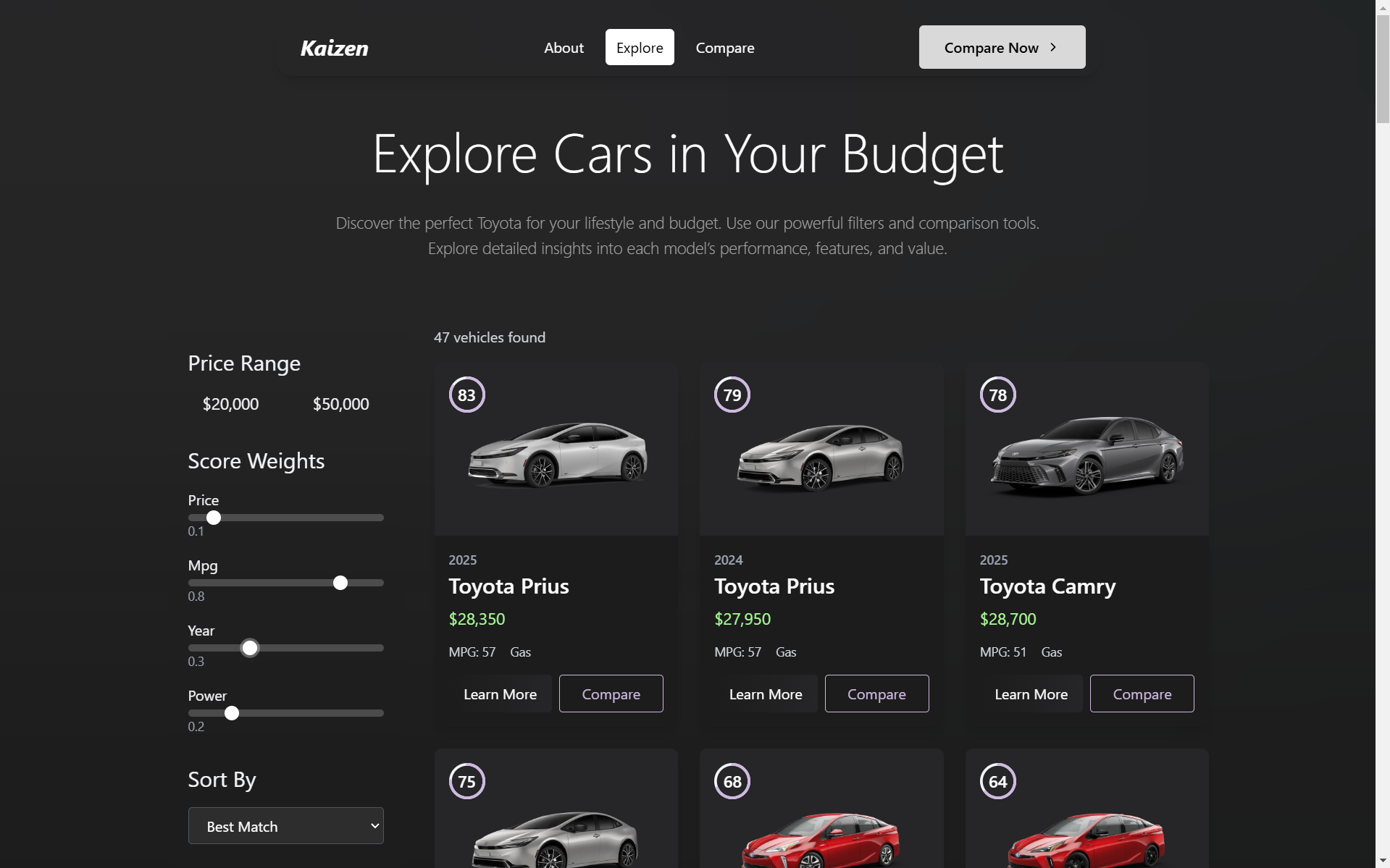The height and width of the screenshot is (868, 1390).
Task: Adjust the Mpg weight slider handle
Action: point(340,583)
